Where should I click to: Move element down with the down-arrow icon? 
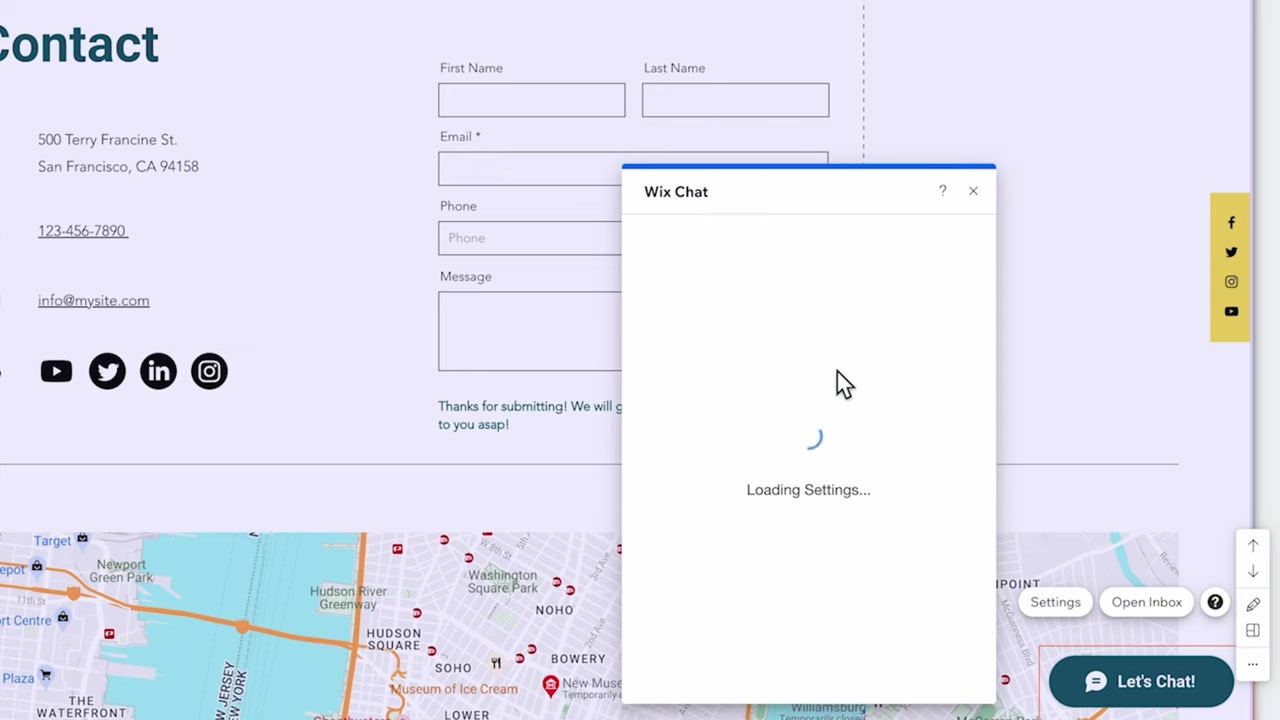point(1253,571)
